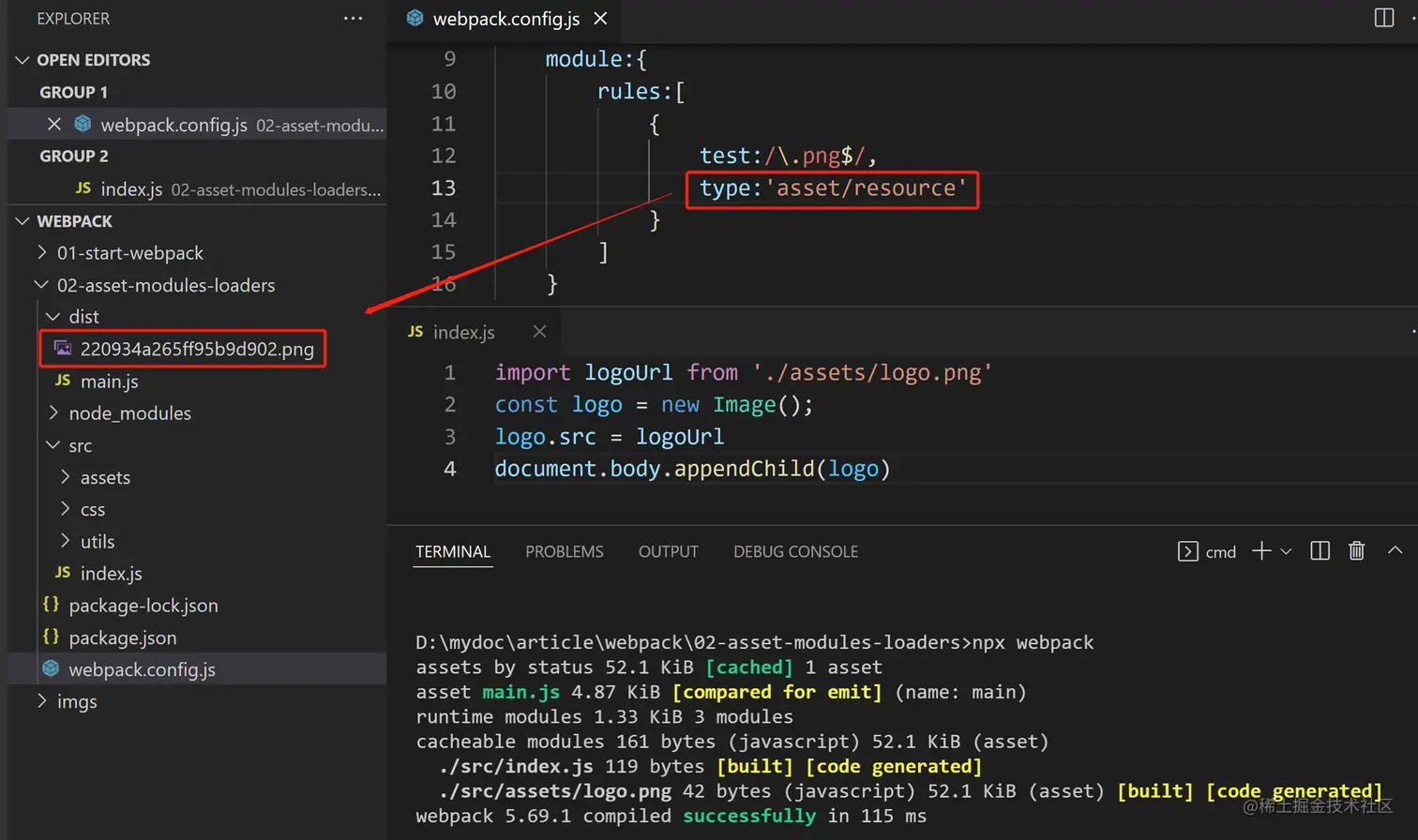Click the split editor icon at top right
Viewport: 1418px width, 840px height.
[1384, 18]
